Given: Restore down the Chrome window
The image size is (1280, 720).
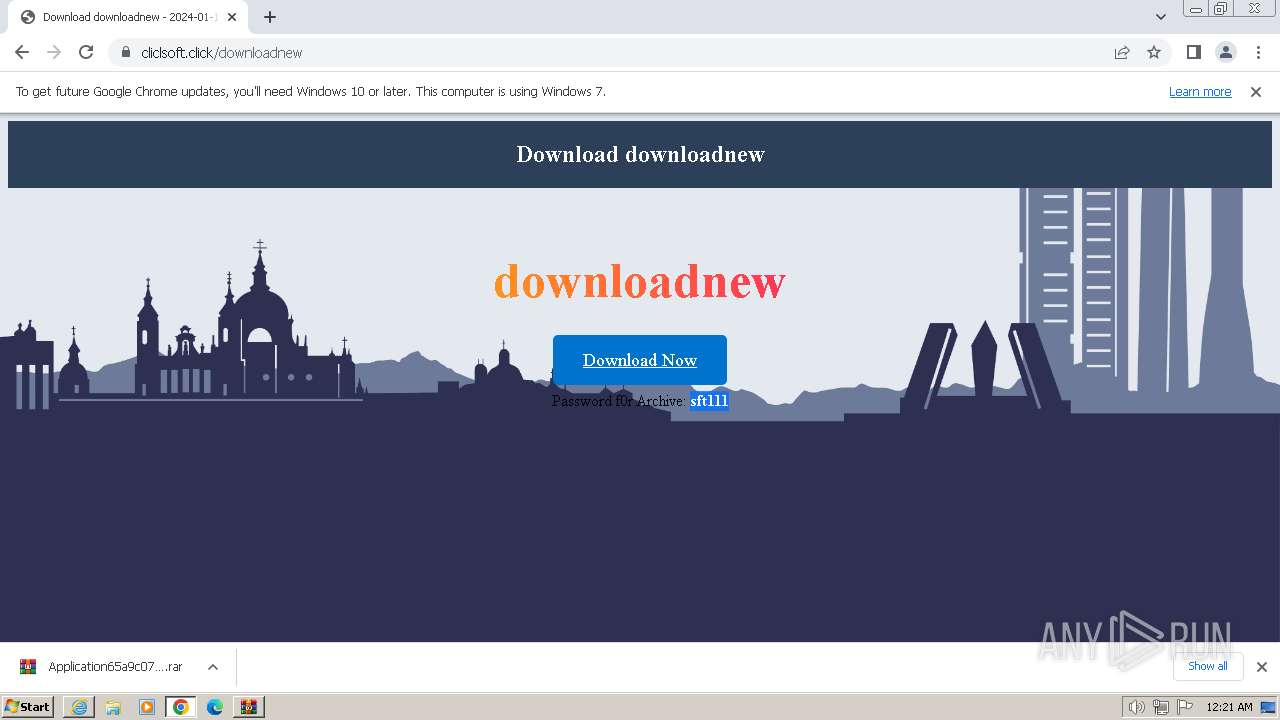Looking at the screenshot, I should (x=1221, y=9).
